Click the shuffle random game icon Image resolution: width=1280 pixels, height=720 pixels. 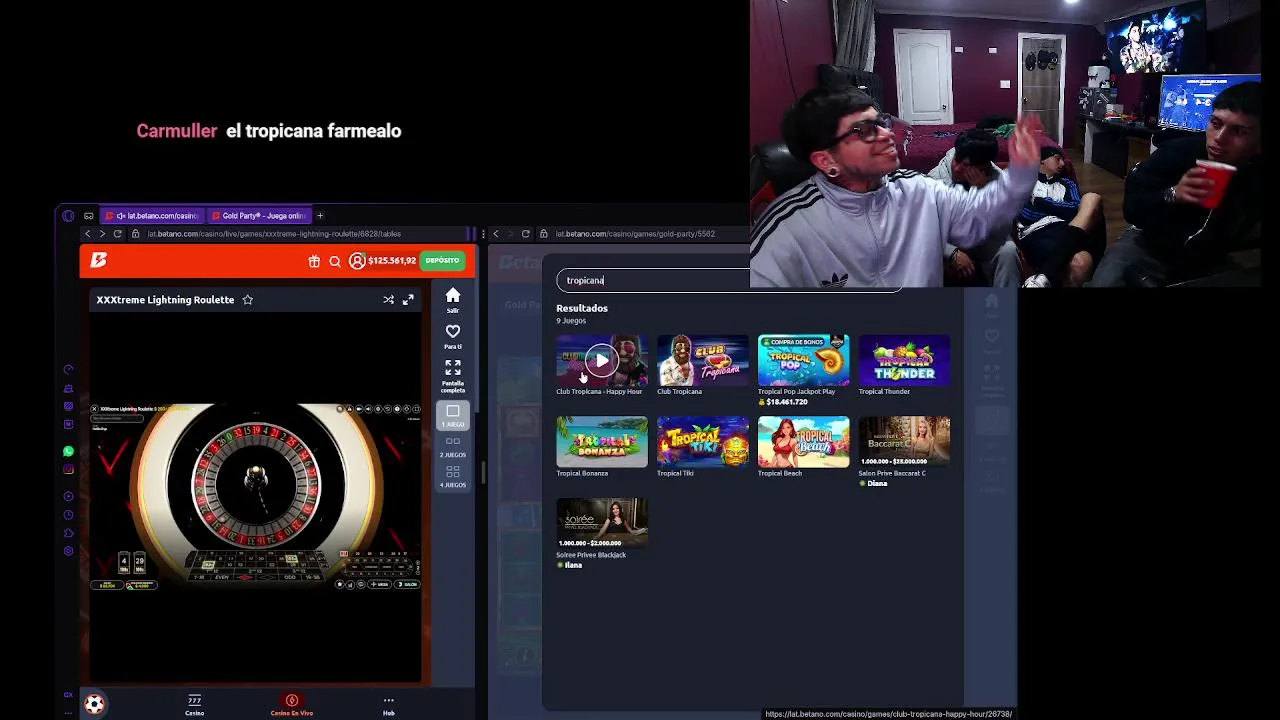click(x=388, y=299)
